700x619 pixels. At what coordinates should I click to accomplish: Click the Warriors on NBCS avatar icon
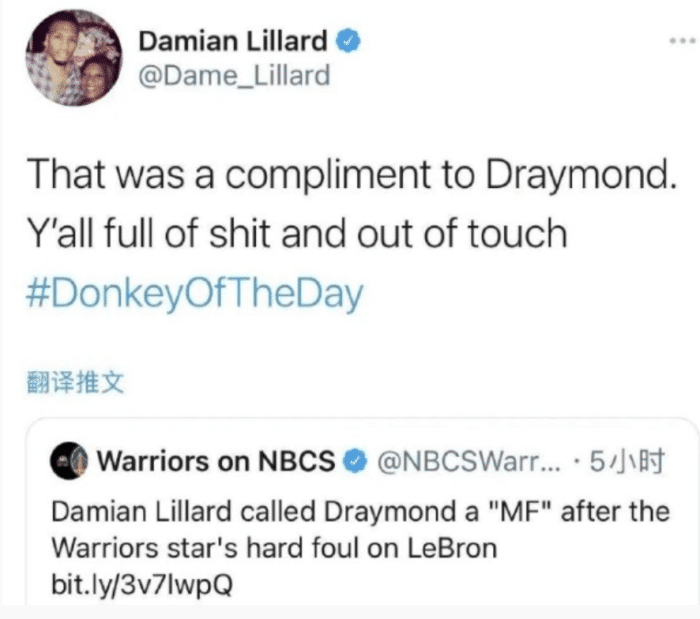pyautogui.click(x=69, y=461)
